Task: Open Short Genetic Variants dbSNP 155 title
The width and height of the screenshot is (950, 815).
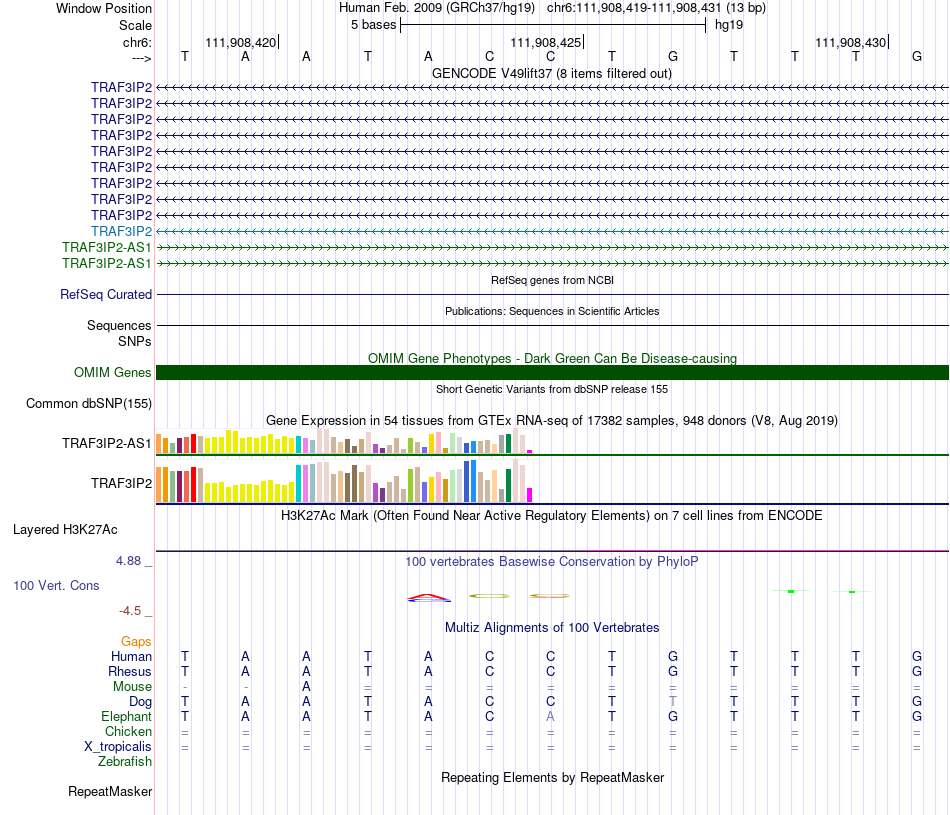Action: [x=552, y=389]
